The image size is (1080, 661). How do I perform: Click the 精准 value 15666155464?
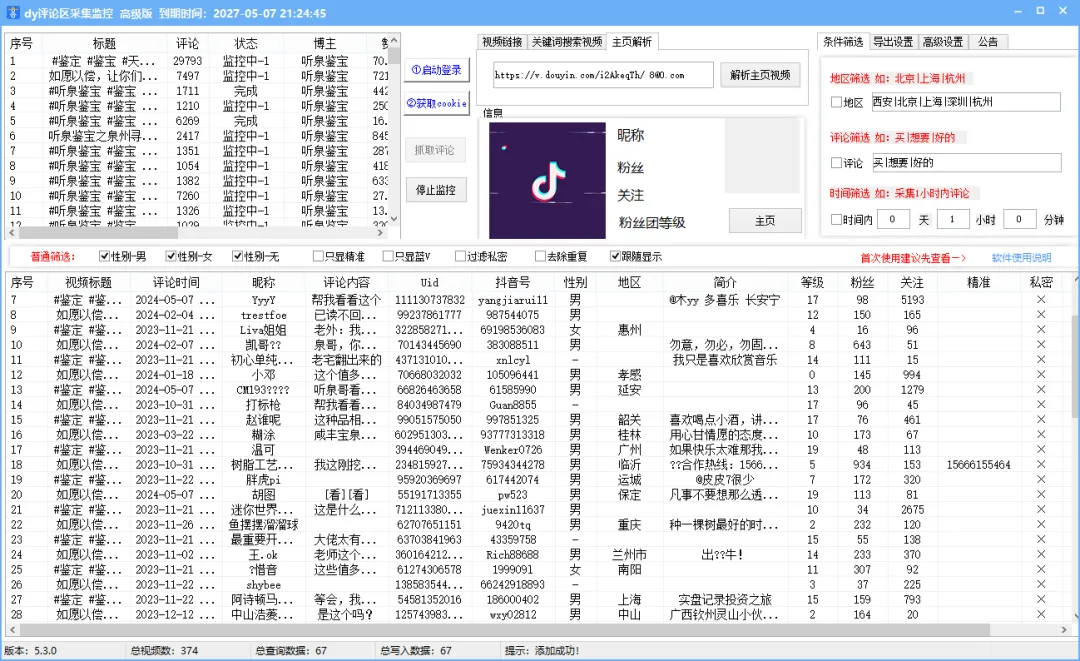pos(978,465)
